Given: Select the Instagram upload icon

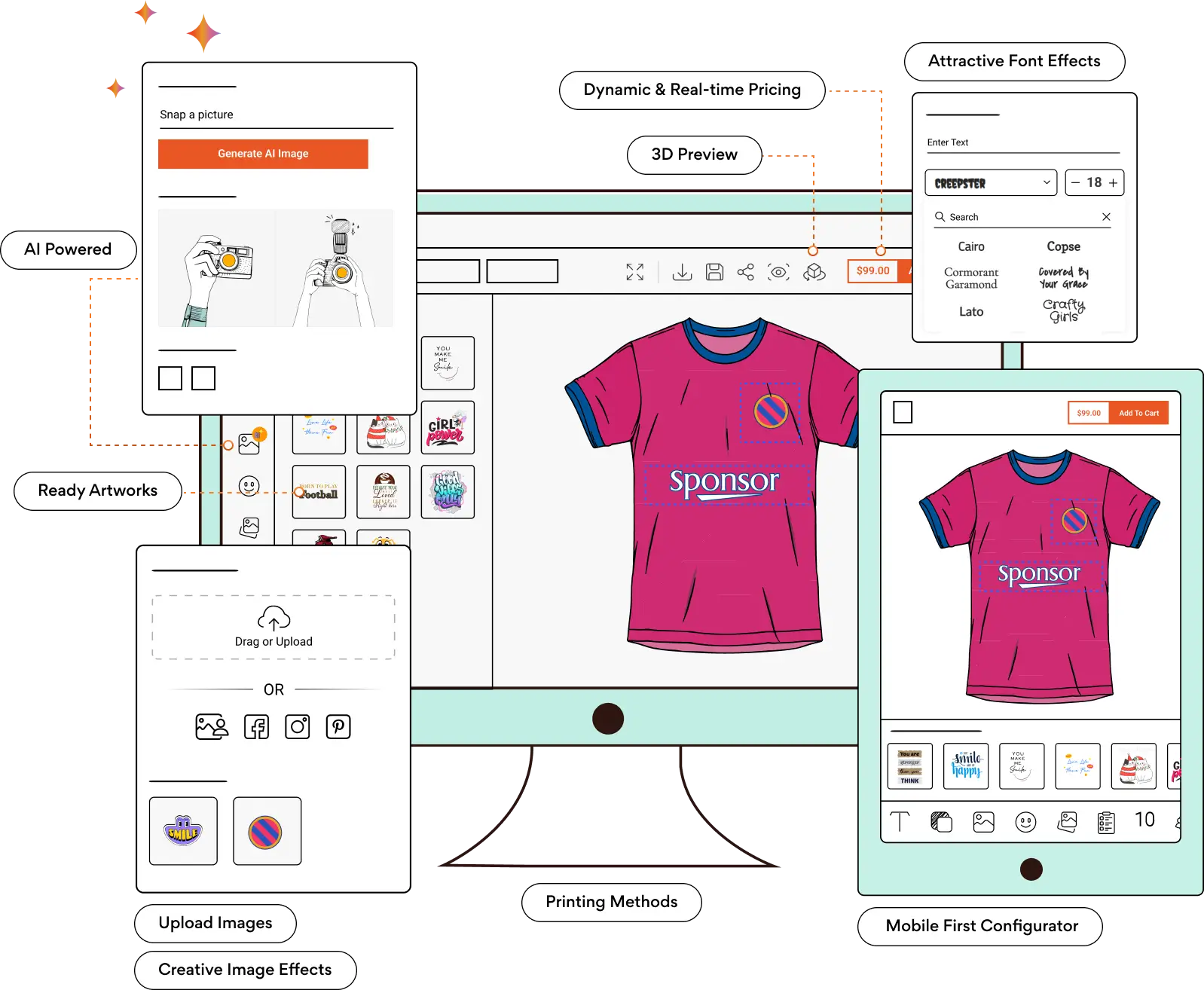Looking at the screenshot, I should click(297, 727).
